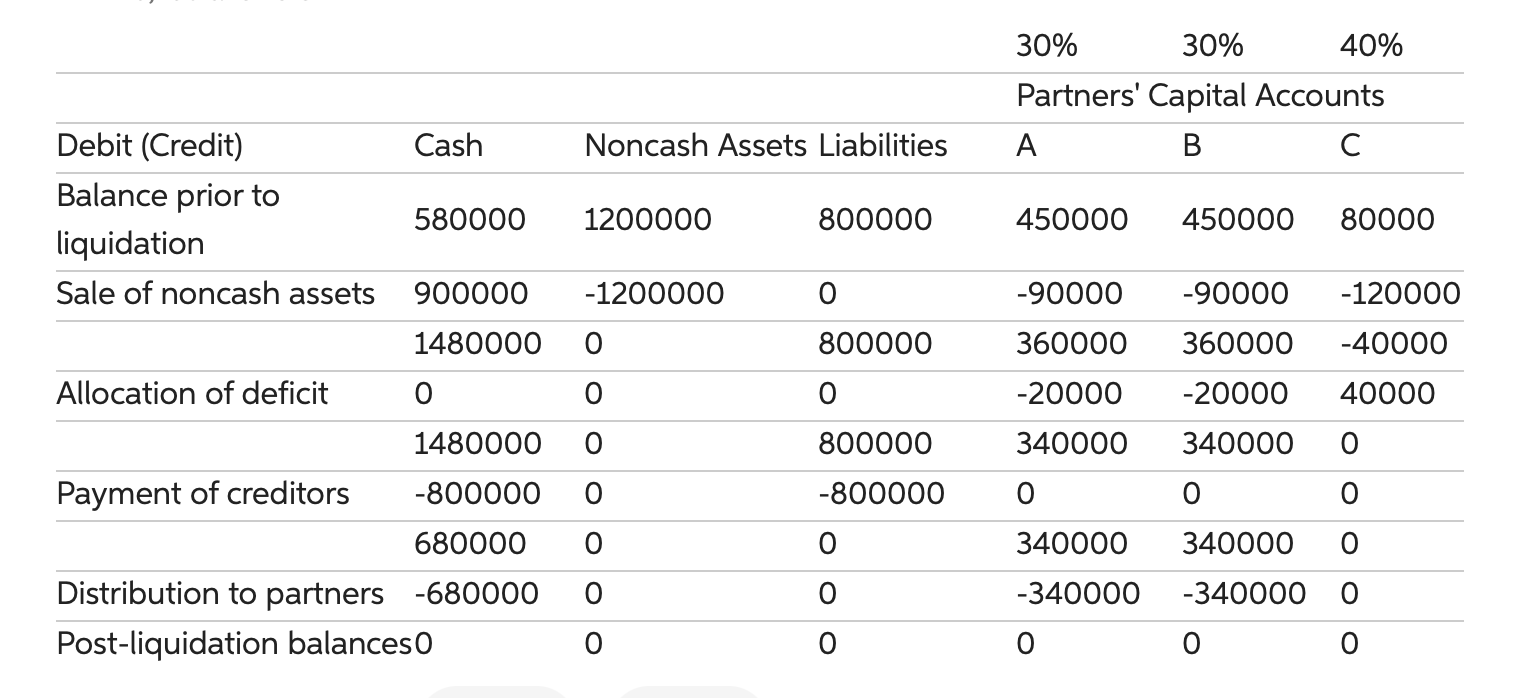Select "360000" in partner A's column
Image resolution: width=1524 pixels, height=698 pixels.
pyautogui.click(x=1072, y=344)
